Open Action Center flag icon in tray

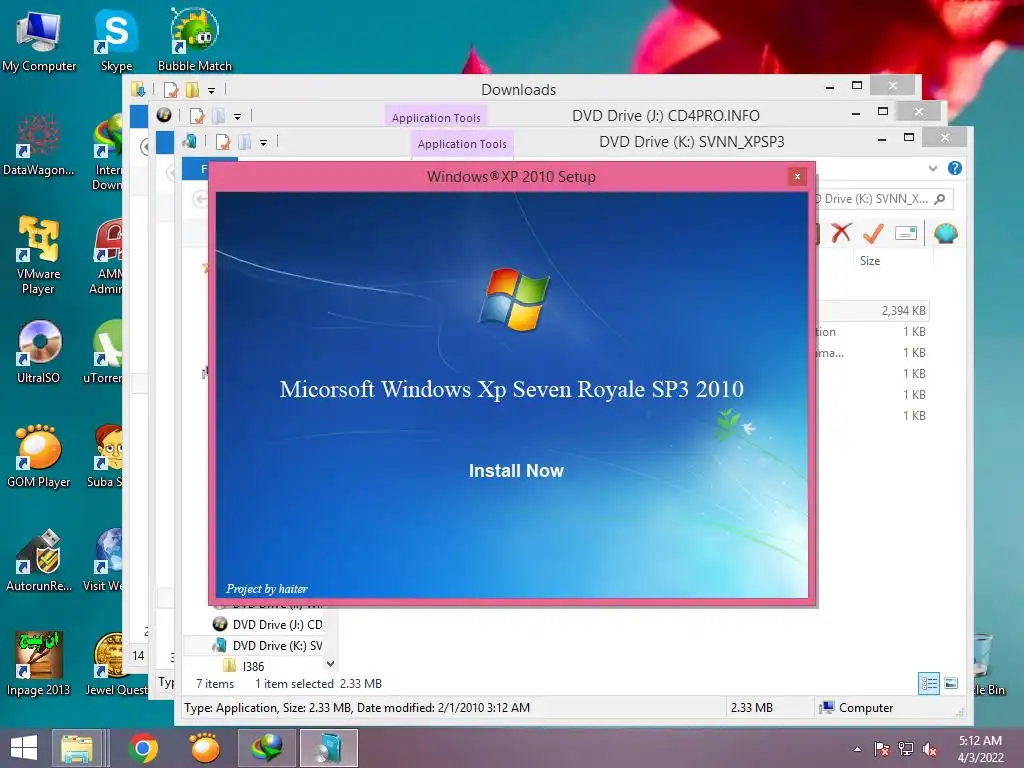tap(881, 749)
